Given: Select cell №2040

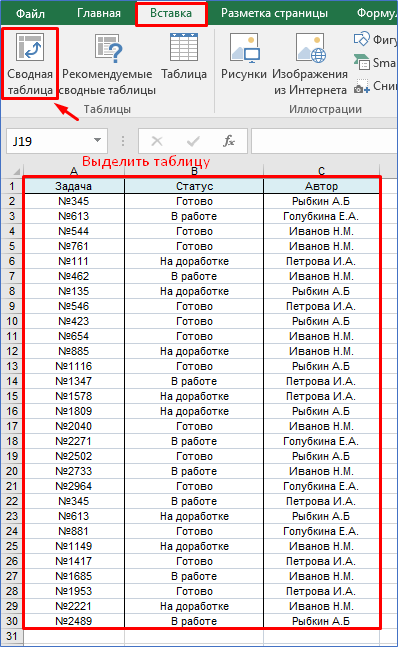Looking at the screenshot, I should click(x=74, y=426).
